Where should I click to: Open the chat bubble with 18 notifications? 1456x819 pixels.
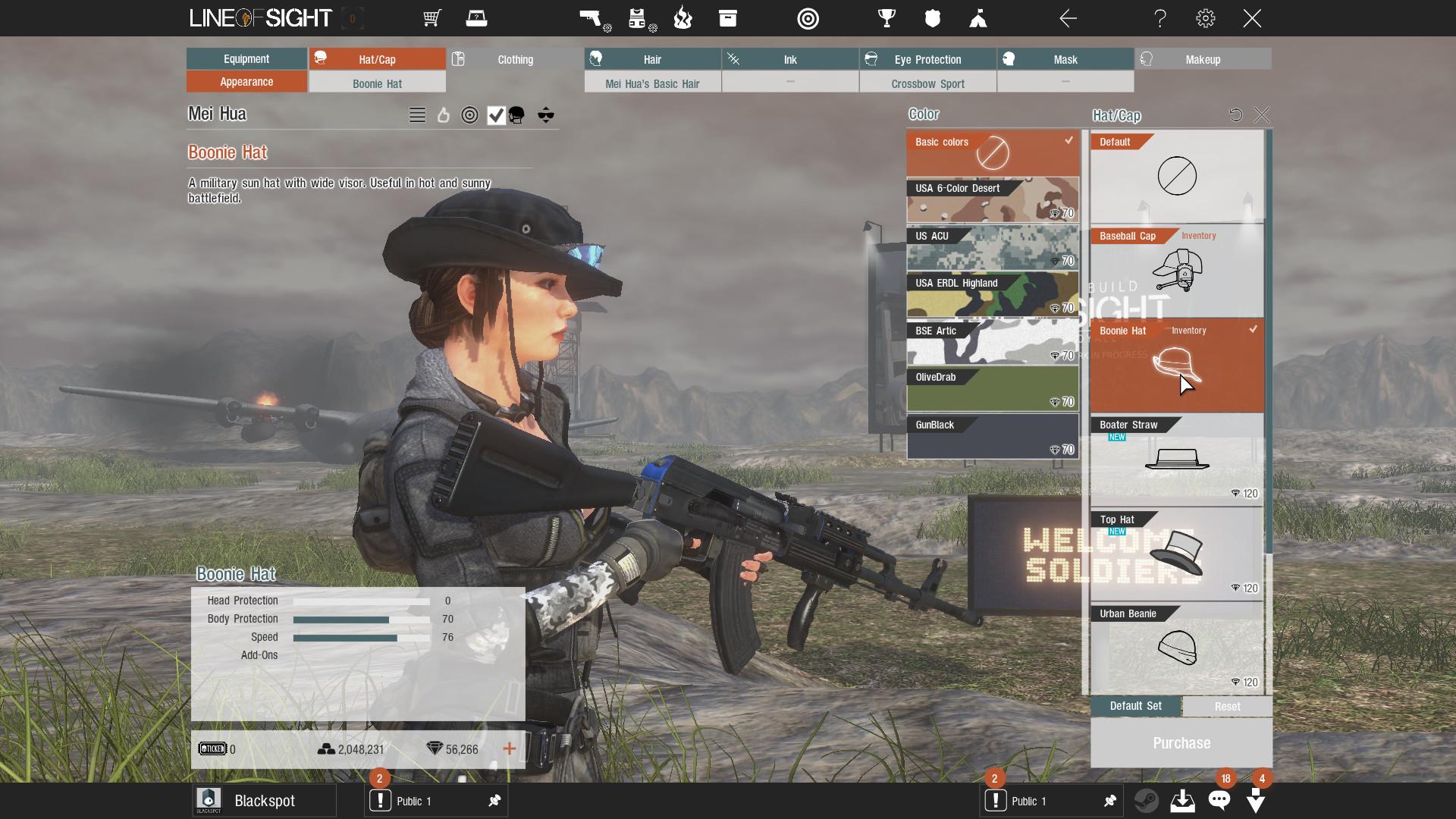(1219, 800)
